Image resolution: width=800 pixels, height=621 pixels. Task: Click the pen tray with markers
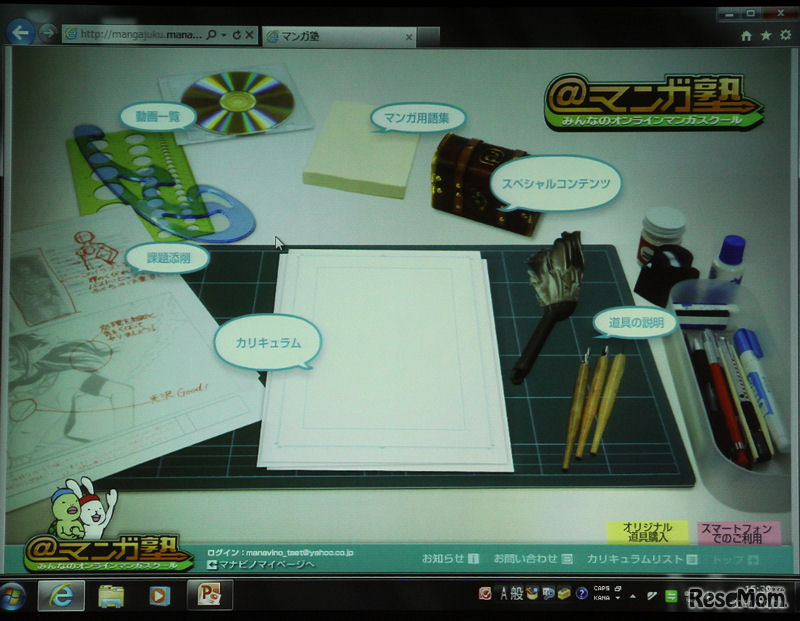click(x=732, y=393)
